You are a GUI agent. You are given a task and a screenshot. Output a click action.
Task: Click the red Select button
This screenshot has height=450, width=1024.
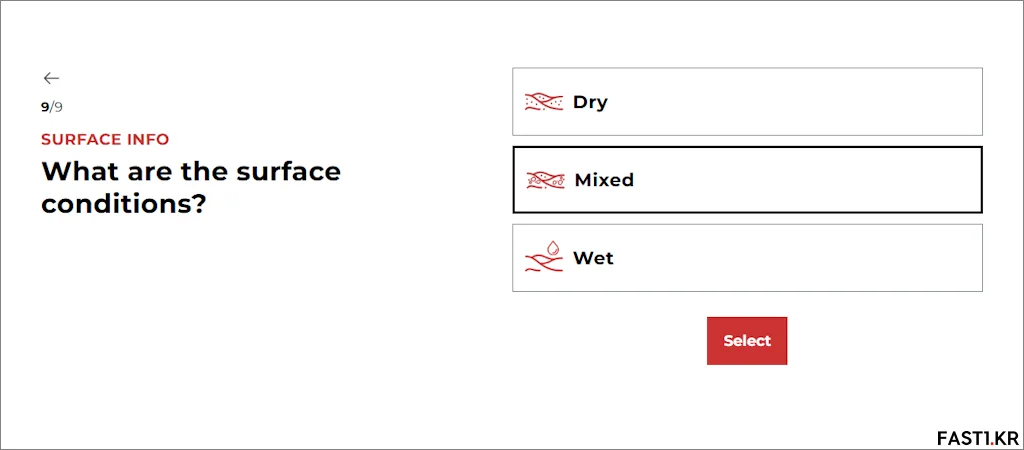(747, 341)
